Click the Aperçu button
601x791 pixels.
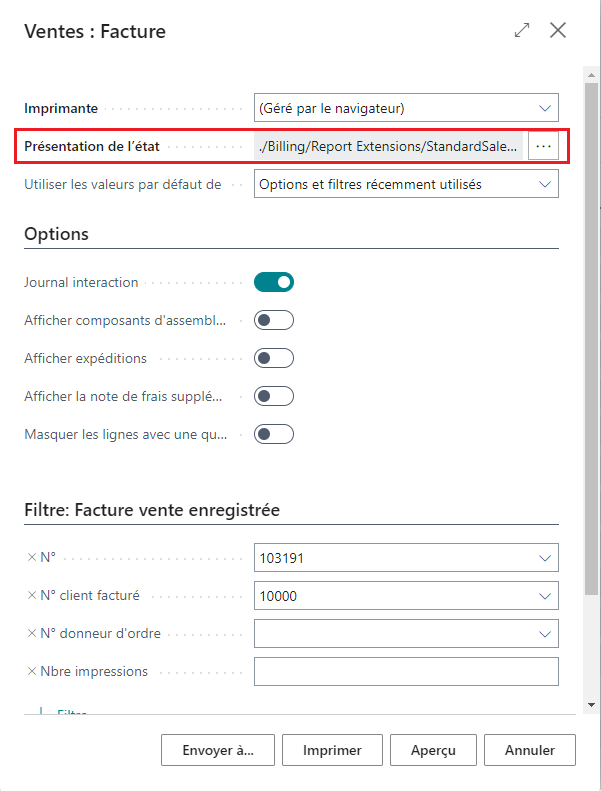(x=433, y=749)
